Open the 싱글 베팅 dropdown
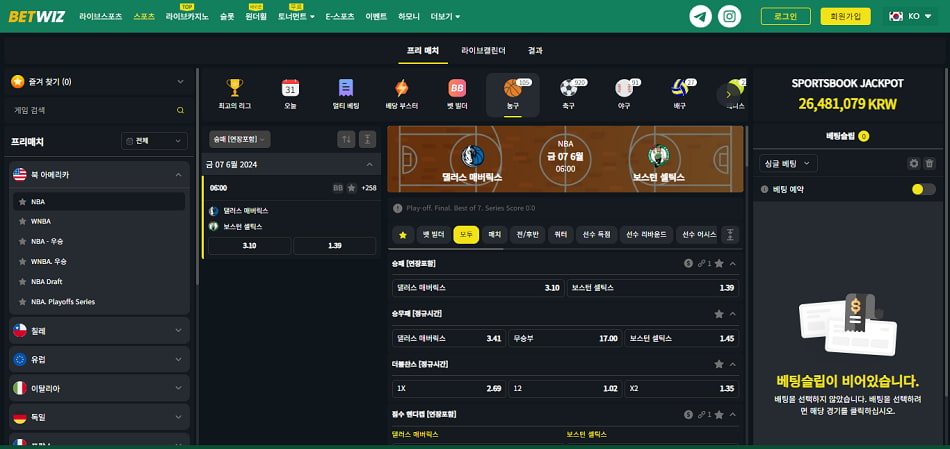 789,163
